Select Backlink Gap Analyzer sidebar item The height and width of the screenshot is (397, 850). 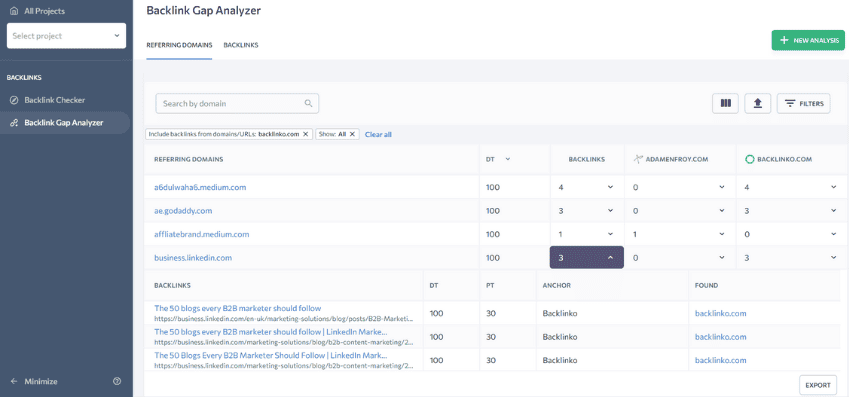tap(65, 123)
